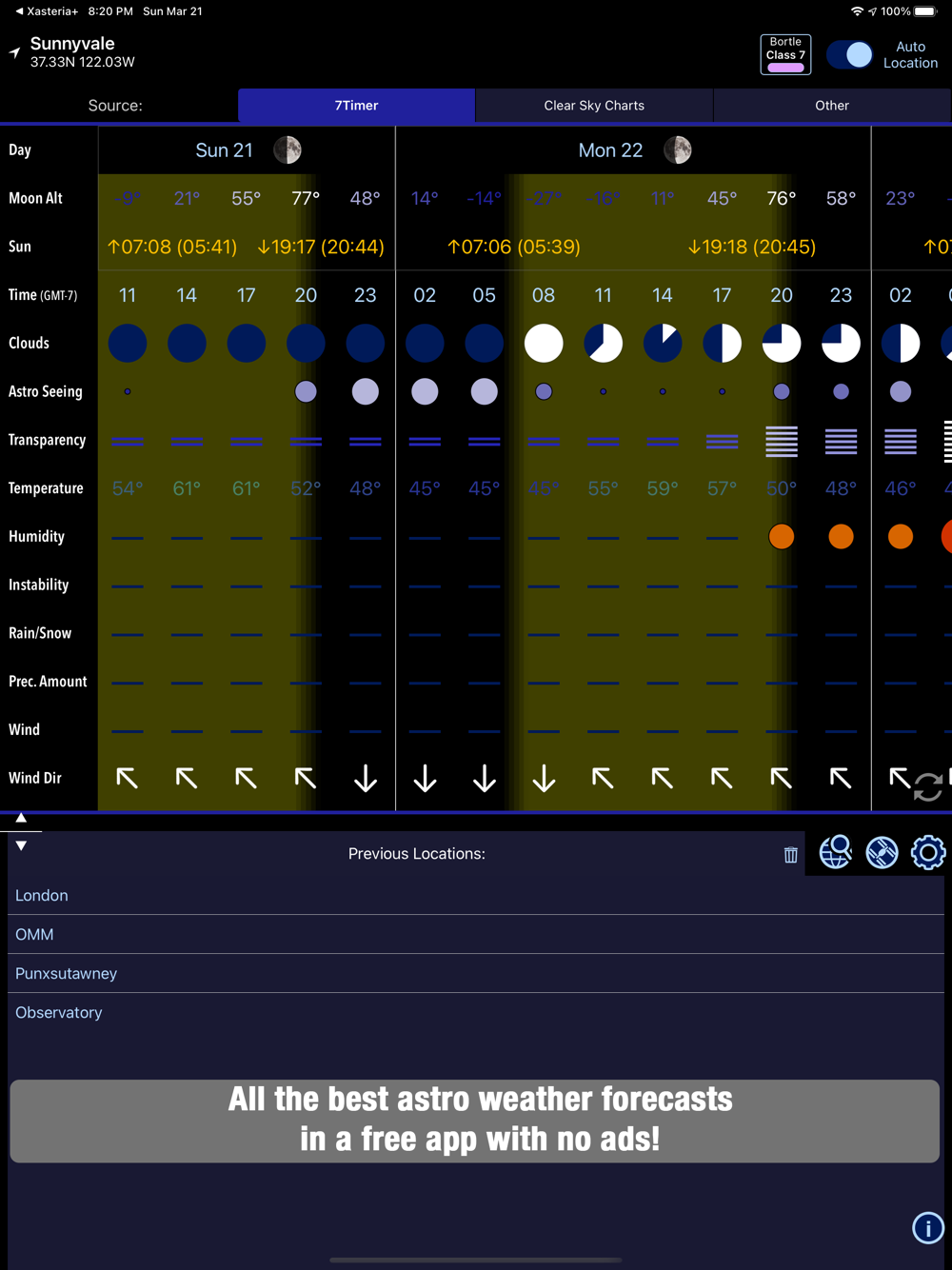Viewport: 952px width, 1270px height.
Task: Tap battery indicator in status bar
Action: pos(926,11)
